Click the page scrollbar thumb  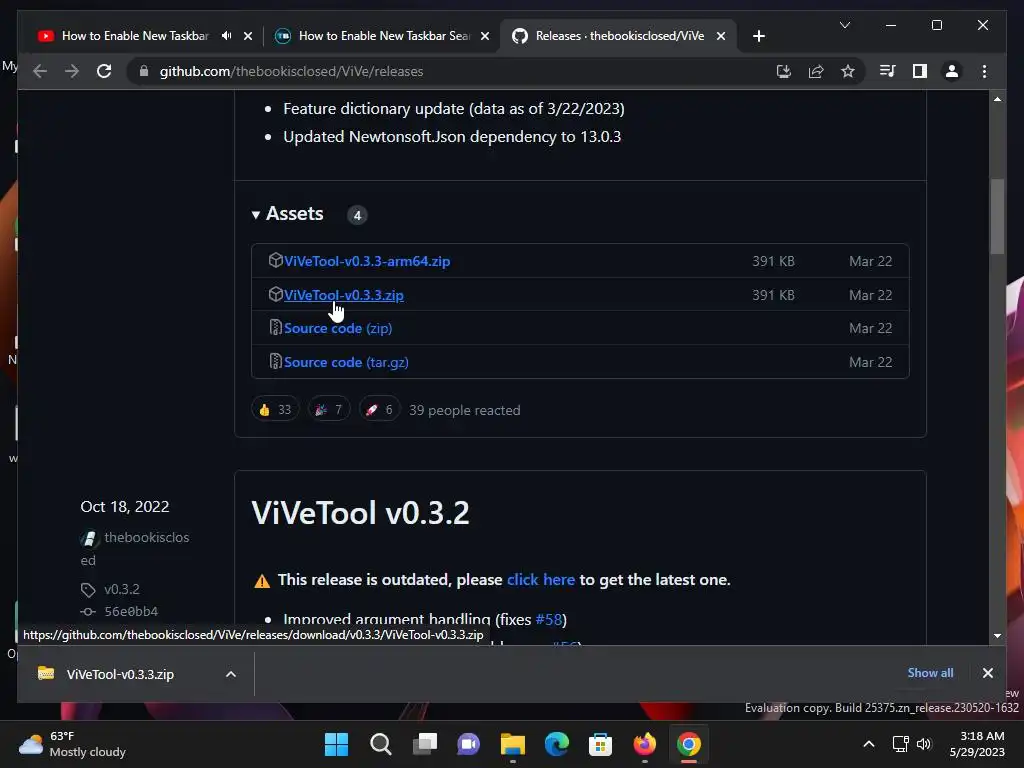997,216
